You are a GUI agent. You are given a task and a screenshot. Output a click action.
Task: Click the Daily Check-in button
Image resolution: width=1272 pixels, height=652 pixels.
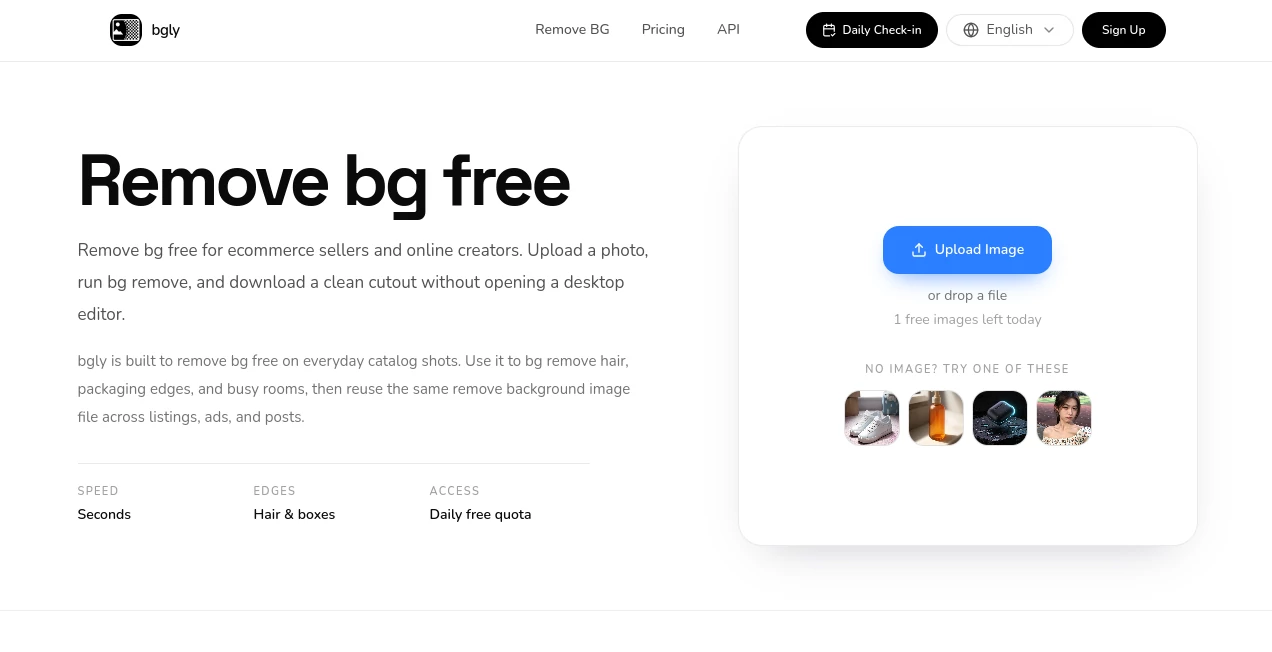[x=872, y=30]
